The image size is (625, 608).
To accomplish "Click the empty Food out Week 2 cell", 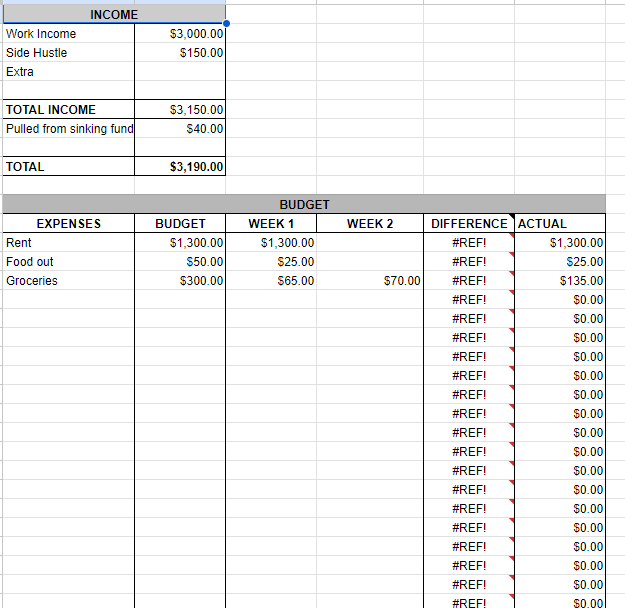I will 370,262.
